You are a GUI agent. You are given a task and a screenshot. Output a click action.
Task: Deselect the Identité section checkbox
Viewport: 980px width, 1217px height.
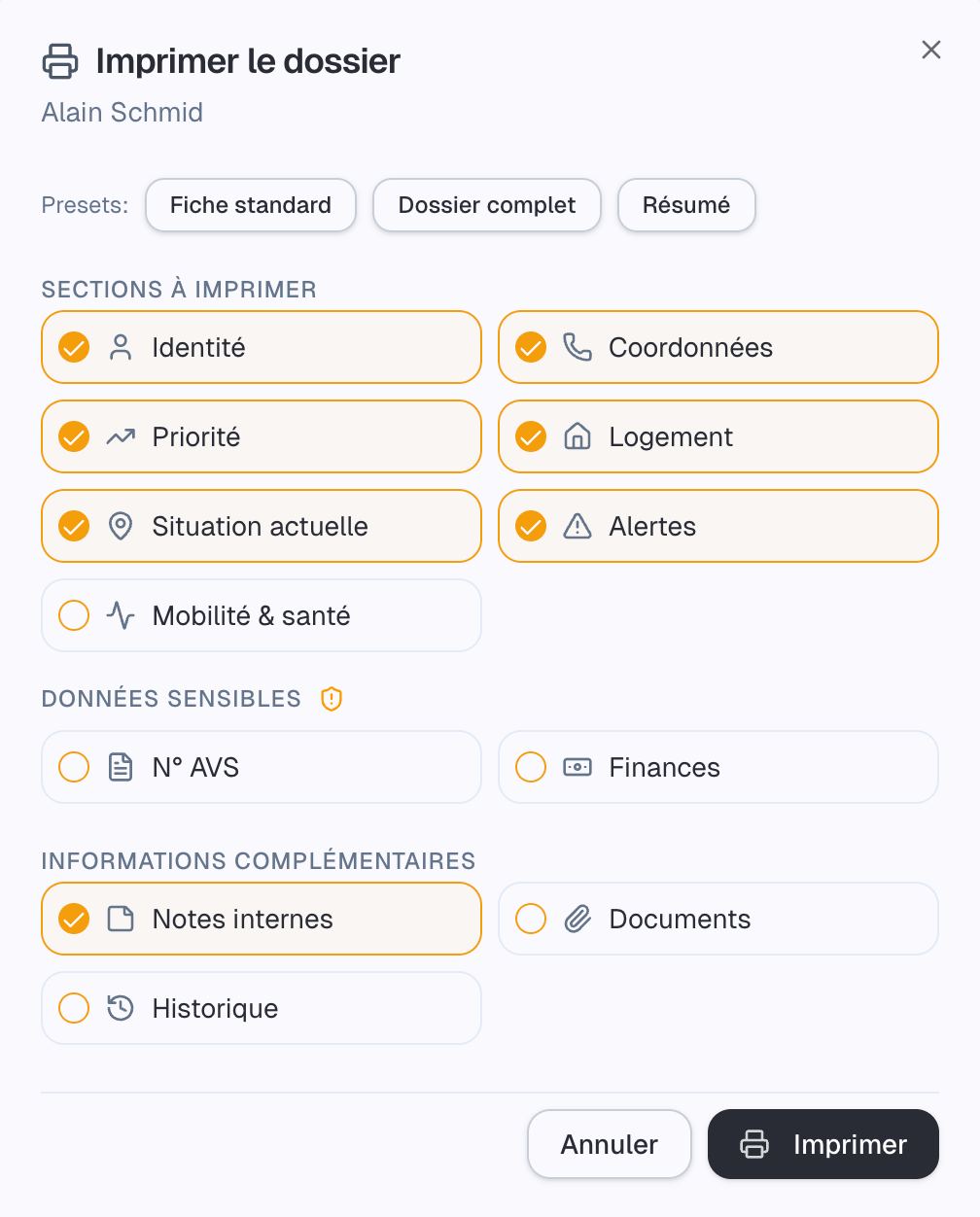tap(73, 347)
